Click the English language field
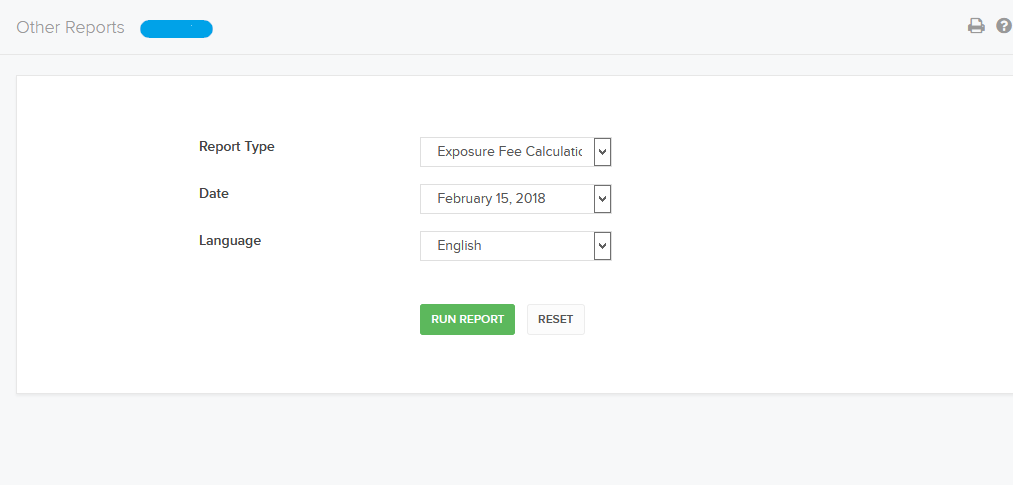 (x=507, y=246)
